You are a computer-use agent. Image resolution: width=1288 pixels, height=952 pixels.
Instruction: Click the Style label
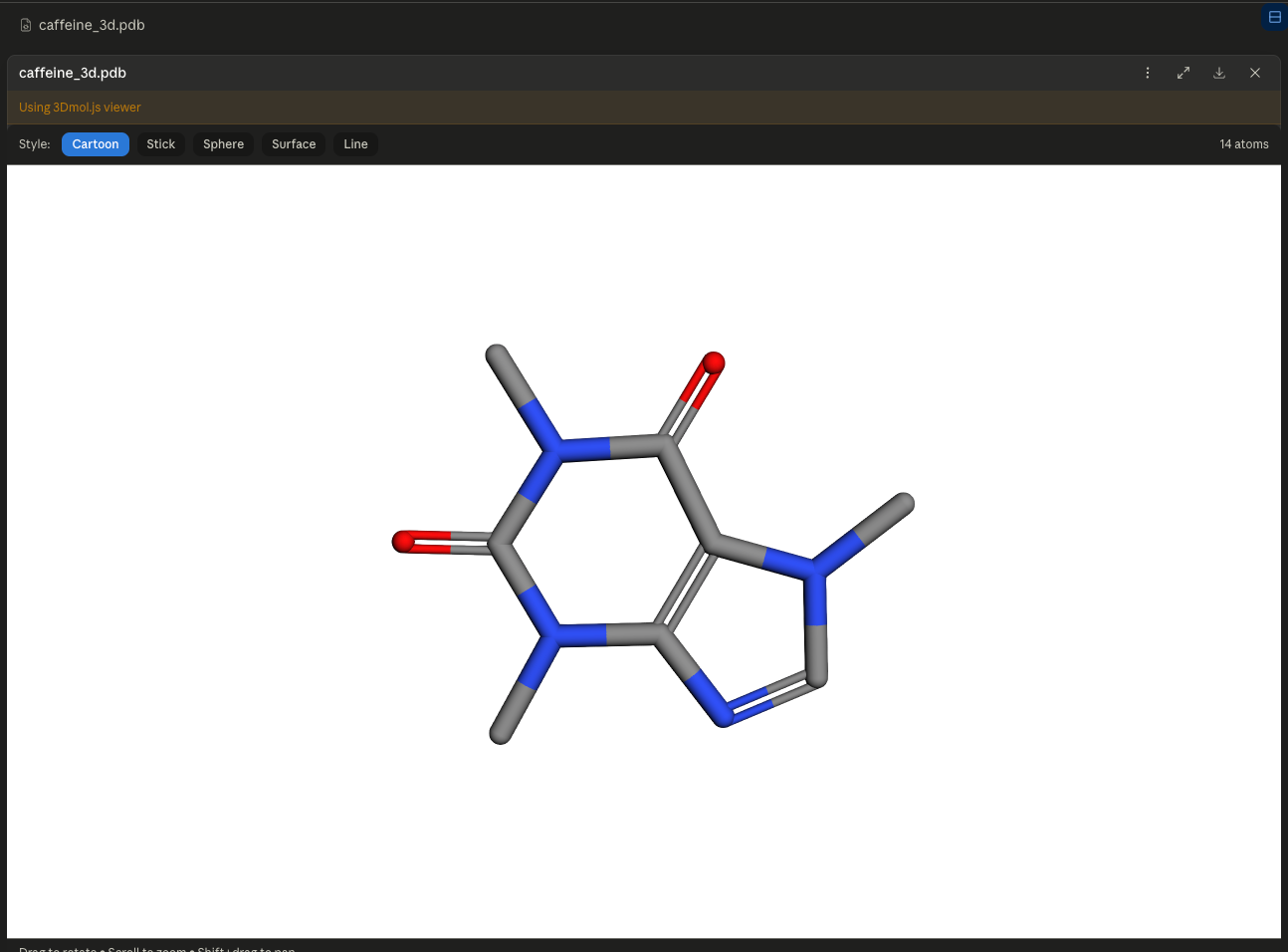pos(34,144)
